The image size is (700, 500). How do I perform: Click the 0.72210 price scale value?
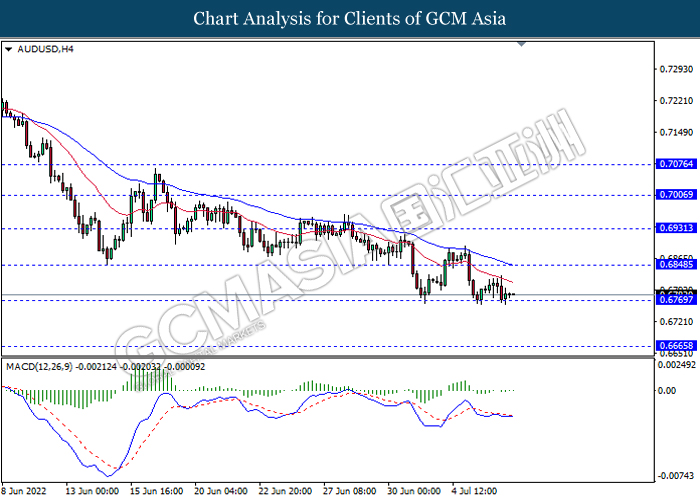click(x=676, y=101)
